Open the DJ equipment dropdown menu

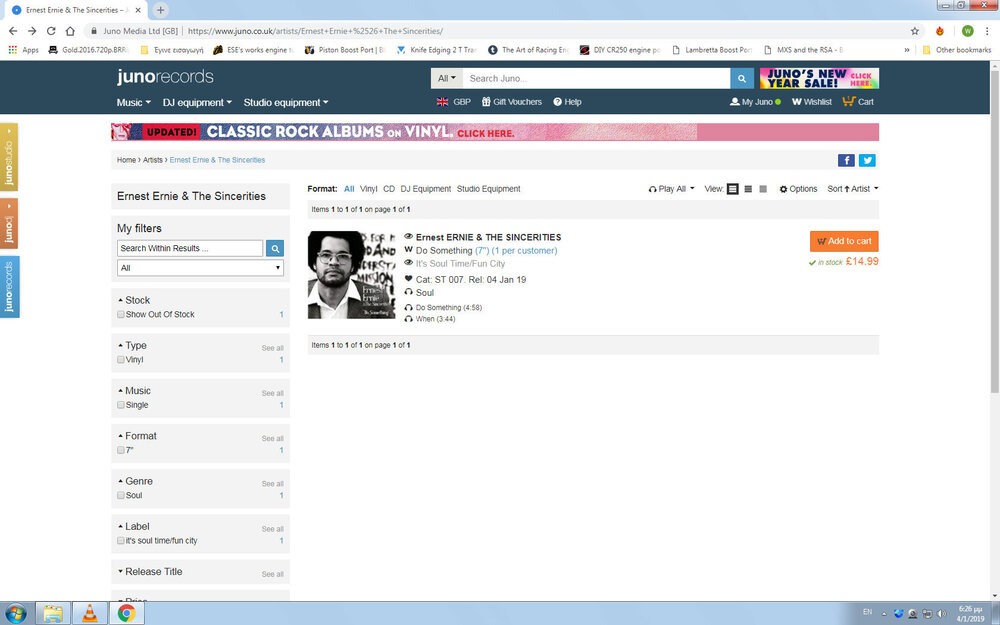[197, 102]
